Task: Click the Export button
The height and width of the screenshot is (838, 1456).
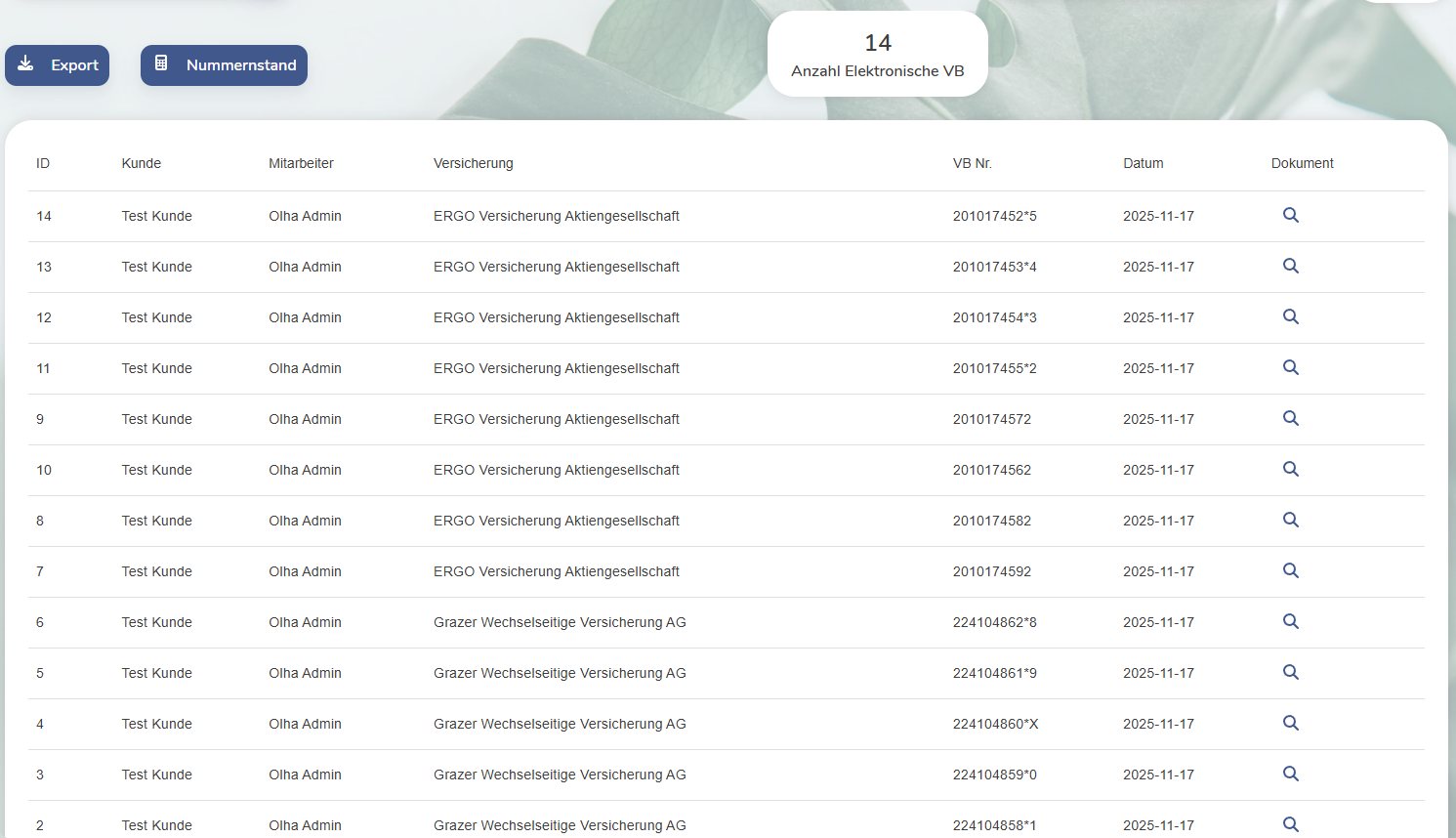Action: [57, 65]
